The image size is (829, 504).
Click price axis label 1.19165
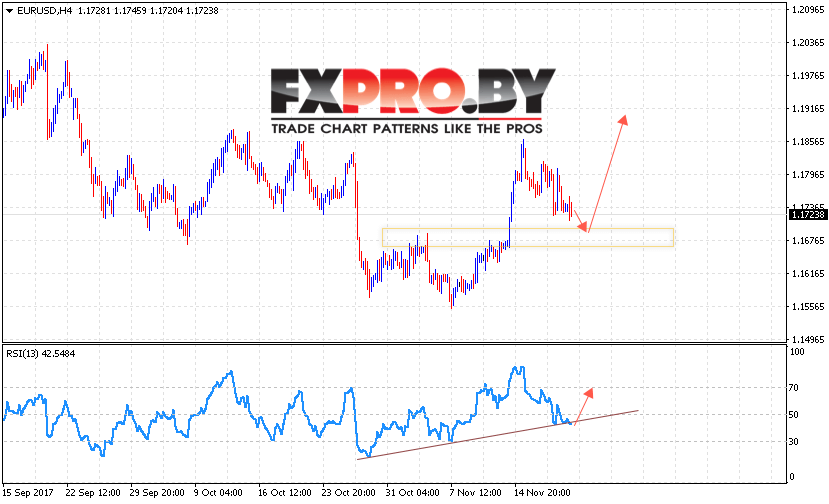click(x=808, y=108)
